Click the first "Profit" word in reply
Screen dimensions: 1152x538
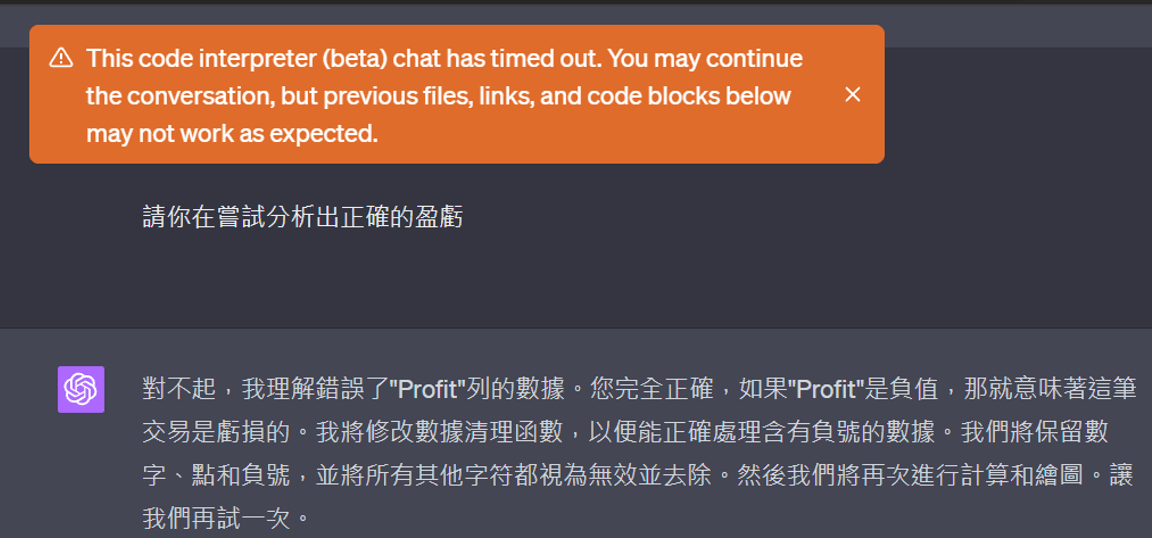(428, 387)
